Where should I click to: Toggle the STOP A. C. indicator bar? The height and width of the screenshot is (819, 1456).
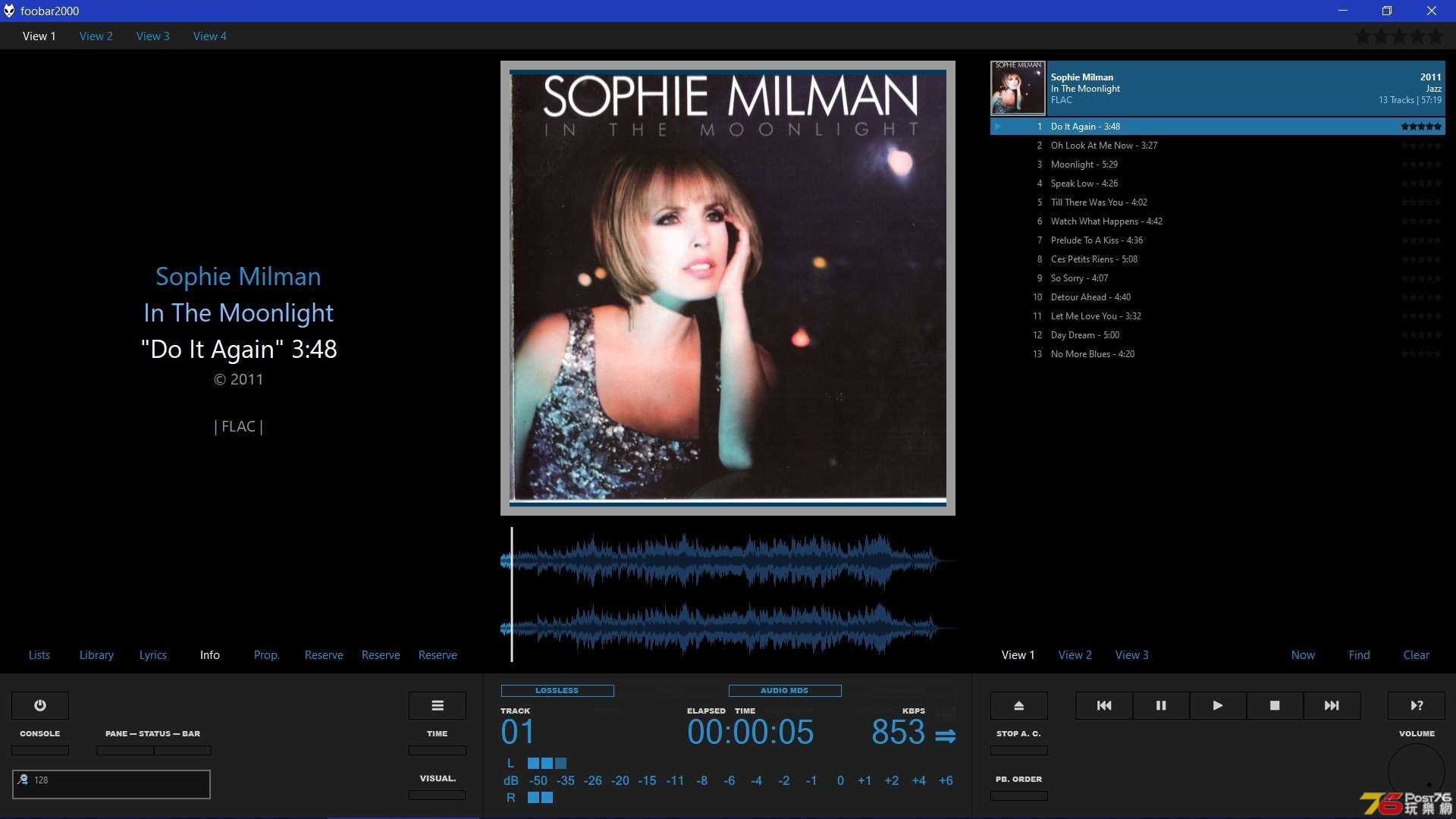coord(1019,750)
